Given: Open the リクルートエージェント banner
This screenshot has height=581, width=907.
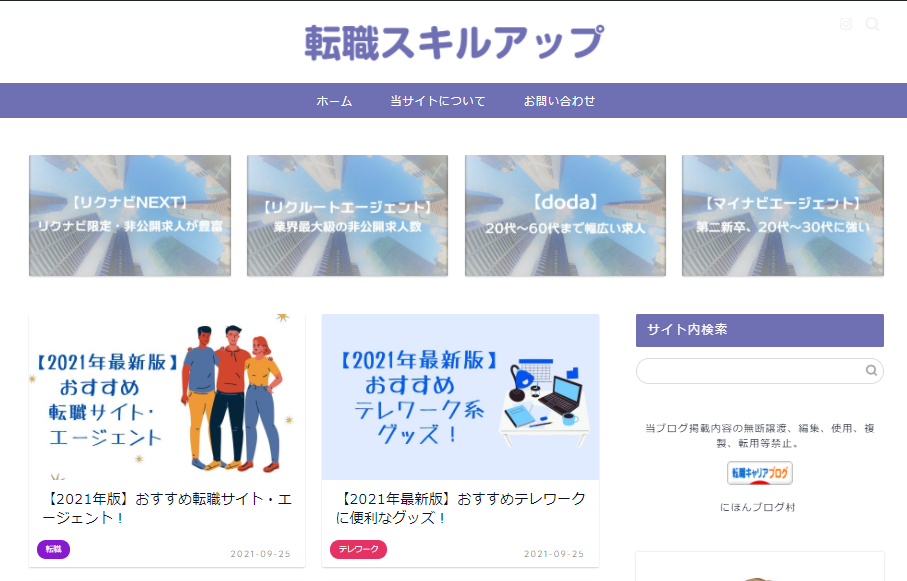Looking at the screenshot, I should pos(346,215).
